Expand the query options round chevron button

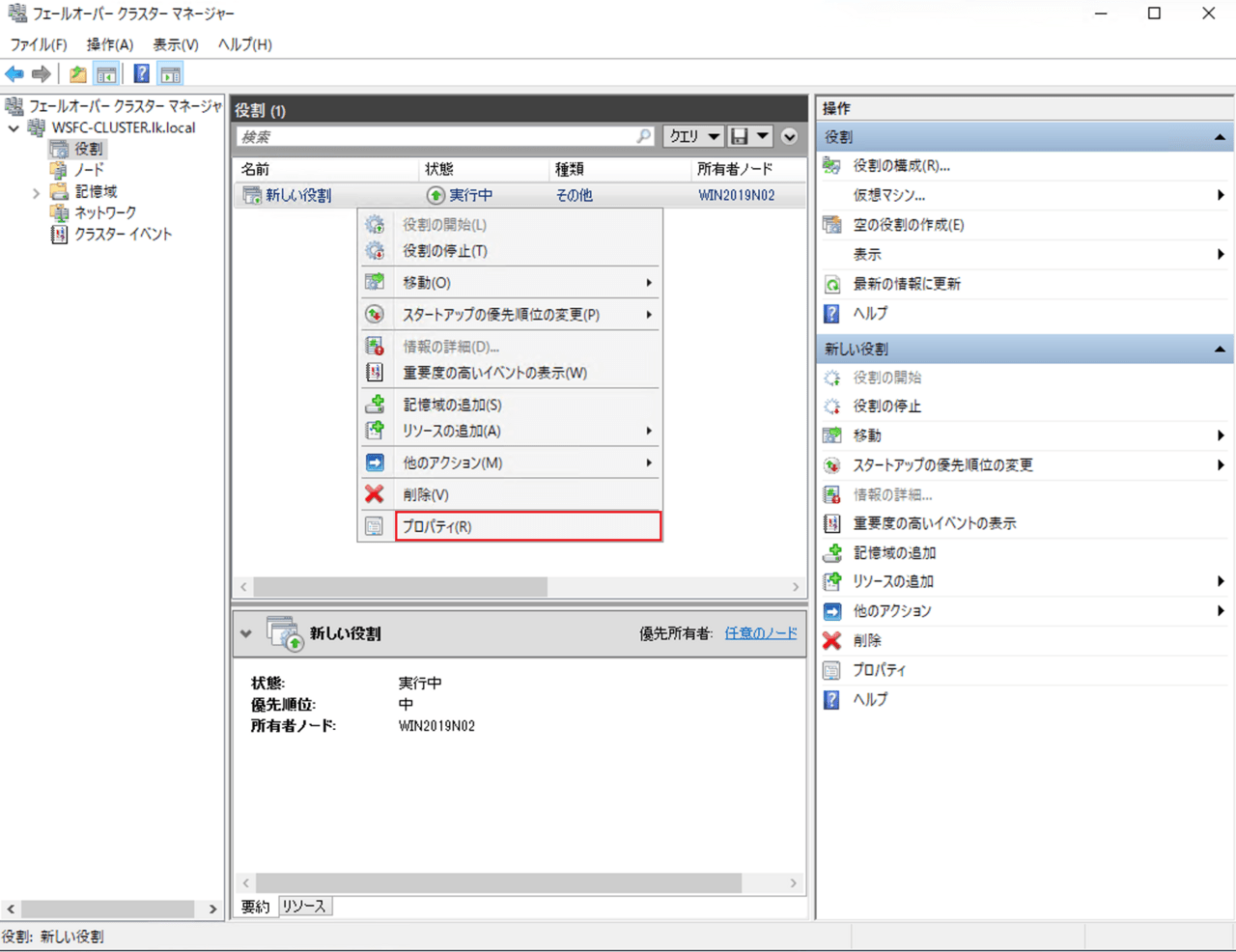click(789, 136)
